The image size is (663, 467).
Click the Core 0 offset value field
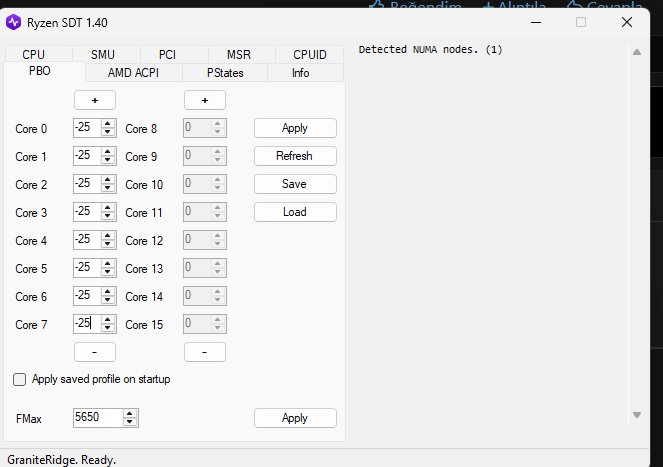(x=87, y=128)
